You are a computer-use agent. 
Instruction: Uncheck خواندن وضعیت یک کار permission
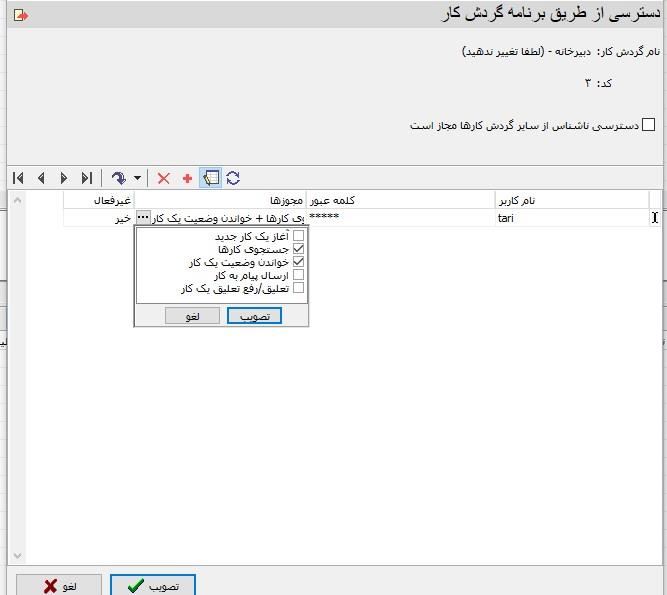click(298, 262)
